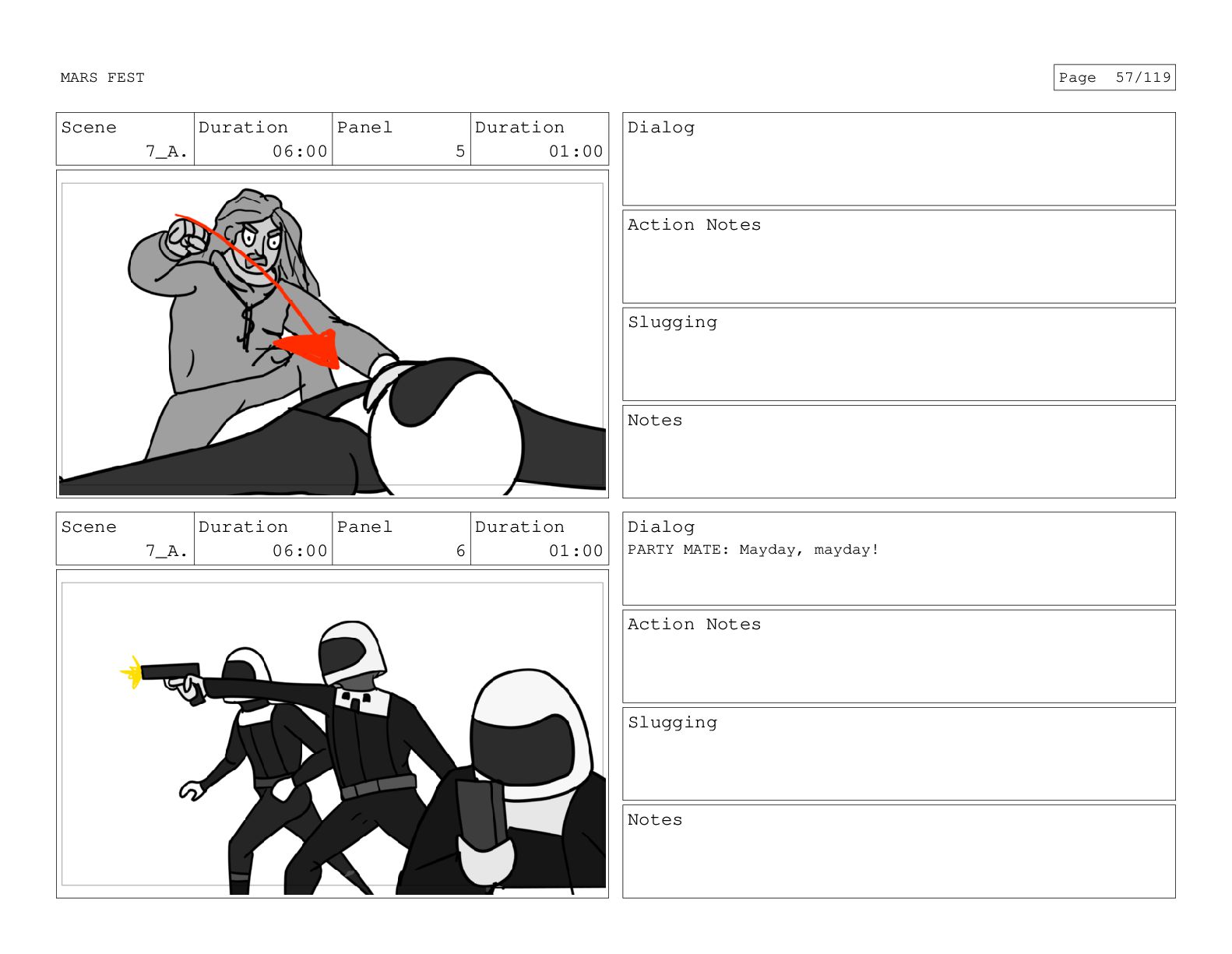
Task: Click the Page 57/119 indicator box
Action: tap(1114, 78)
